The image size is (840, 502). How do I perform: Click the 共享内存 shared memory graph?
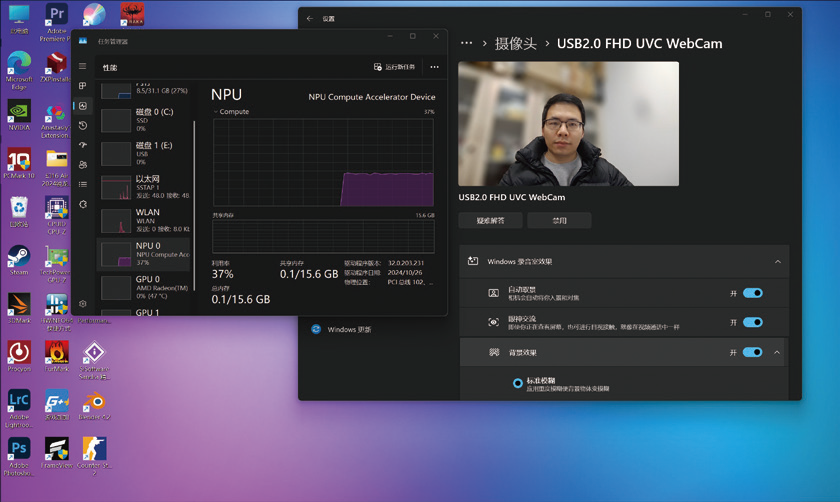click(x=324, y=236)
